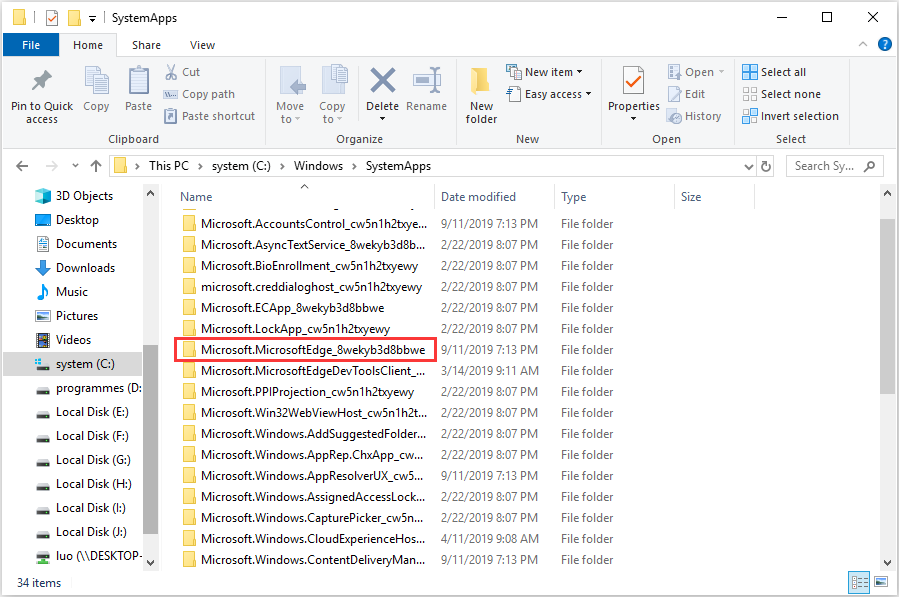Open Delete options dropdown arrow

coord(382,119)
